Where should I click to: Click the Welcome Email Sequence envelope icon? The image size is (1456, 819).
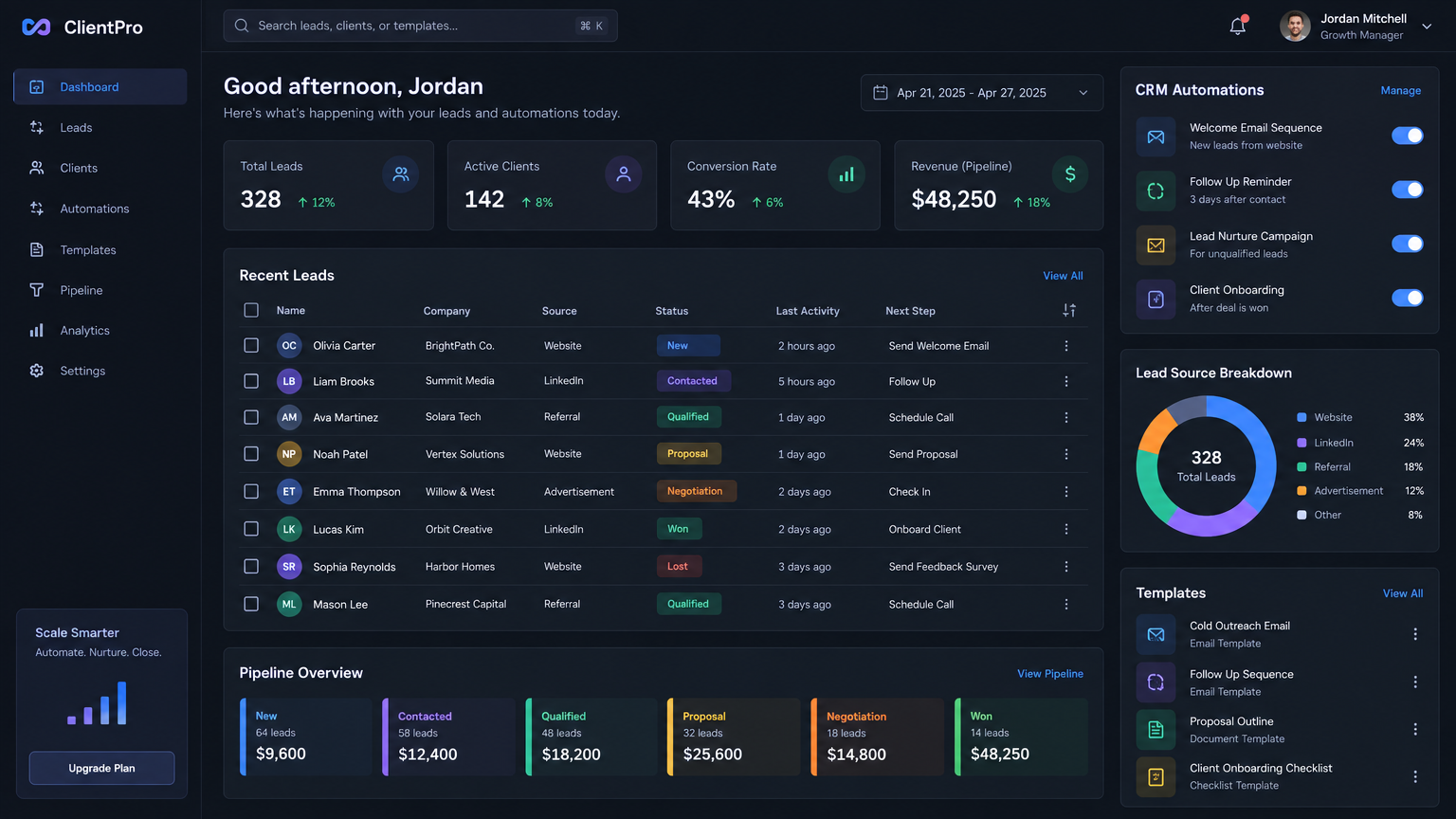[1156, 136]
